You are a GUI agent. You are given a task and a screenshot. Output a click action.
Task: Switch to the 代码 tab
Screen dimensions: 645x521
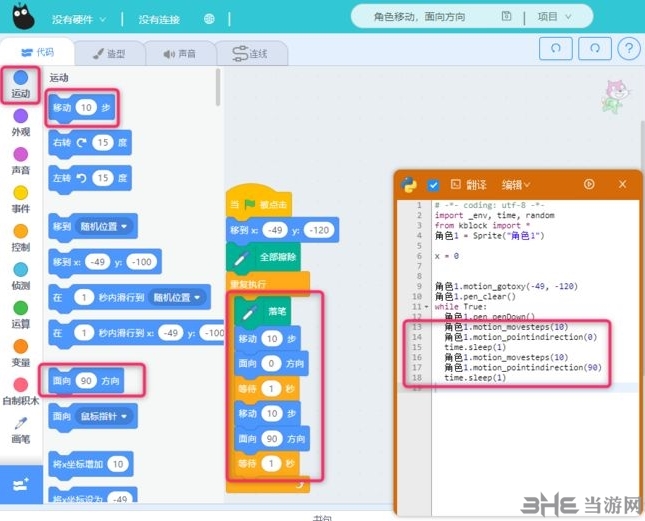37,52
